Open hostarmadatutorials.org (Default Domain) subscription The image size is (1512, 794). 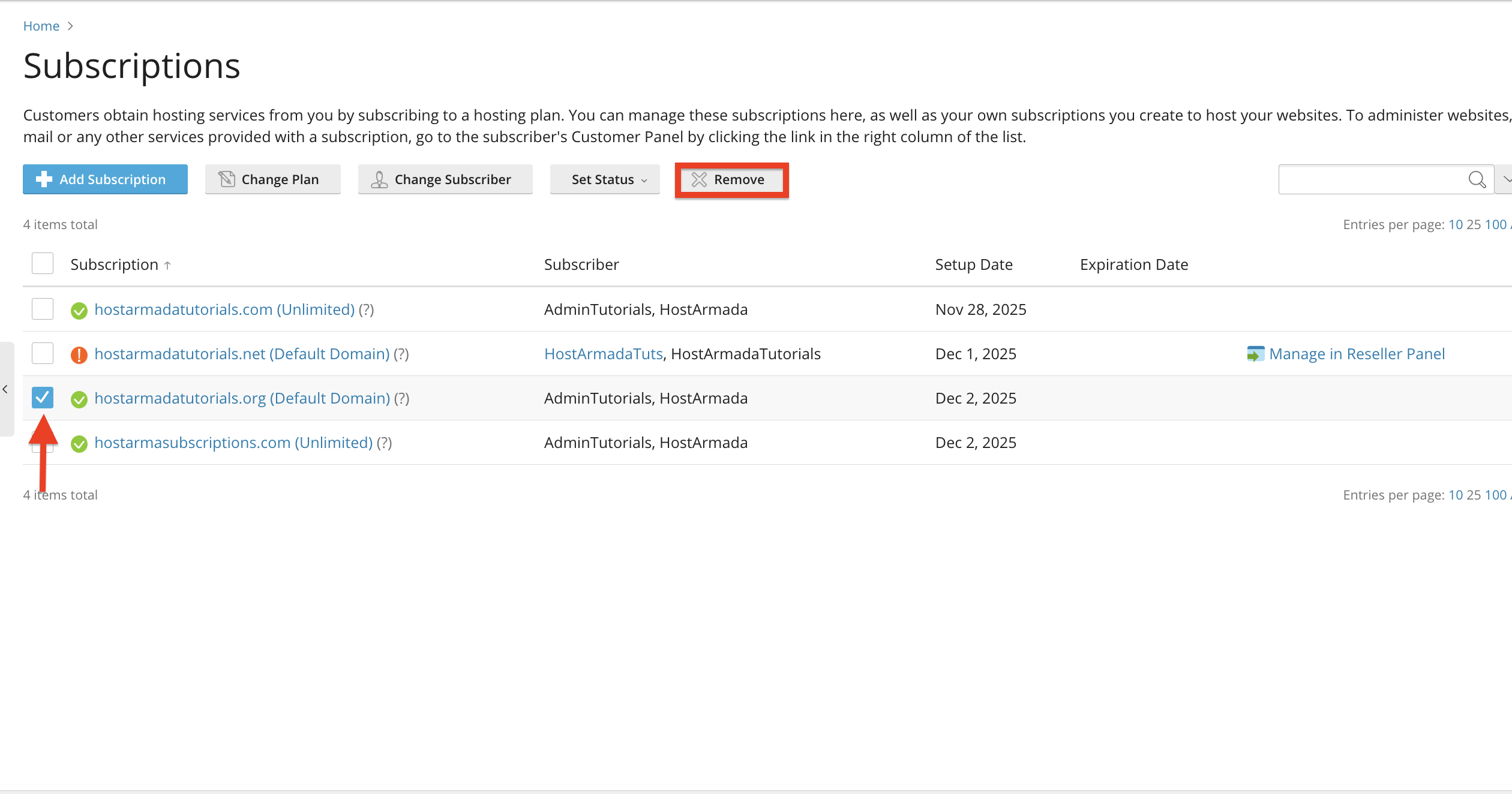[x=242, y=398]
